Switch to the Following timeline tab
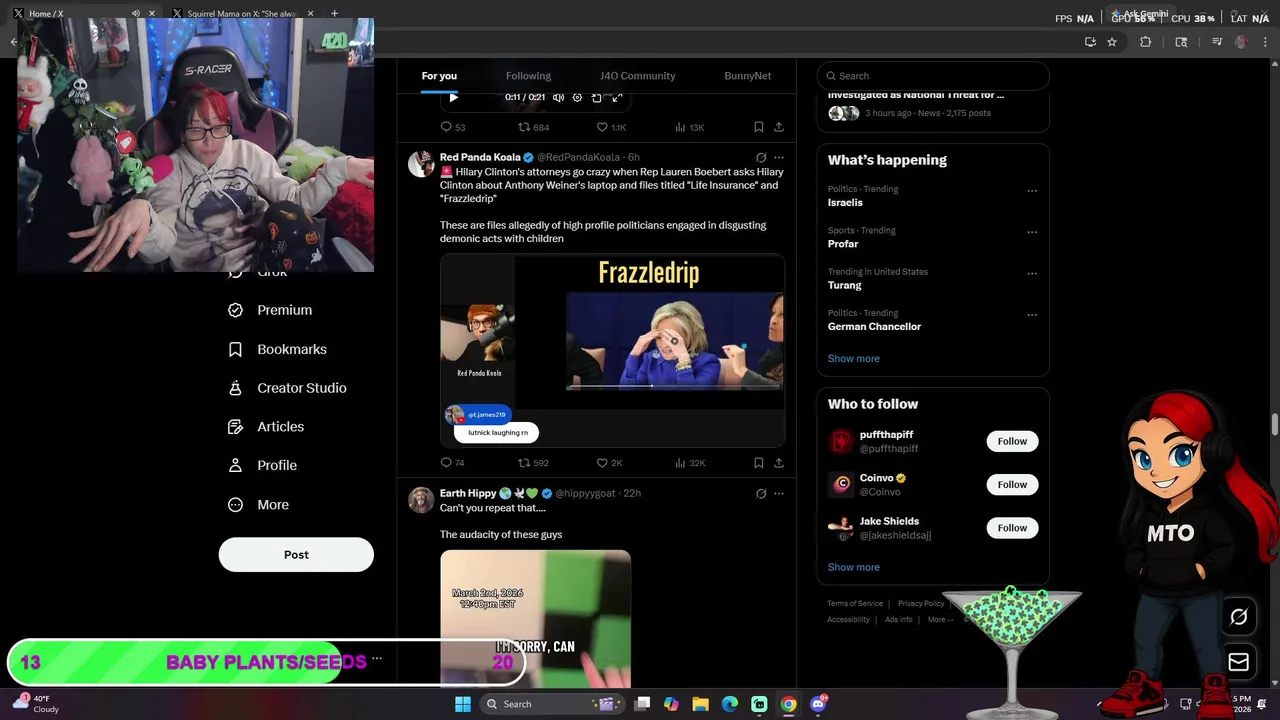Viewport: 1280px width, 720px height. click(x=528, y=76)
